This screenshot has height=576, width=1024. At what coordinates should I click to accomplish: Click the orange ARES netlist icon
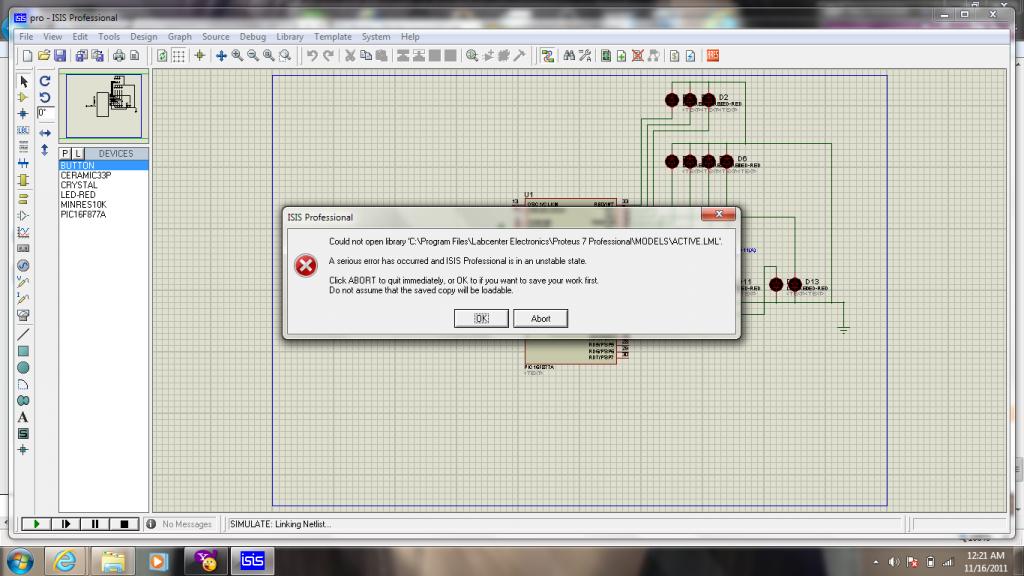[x=712, y=56]
